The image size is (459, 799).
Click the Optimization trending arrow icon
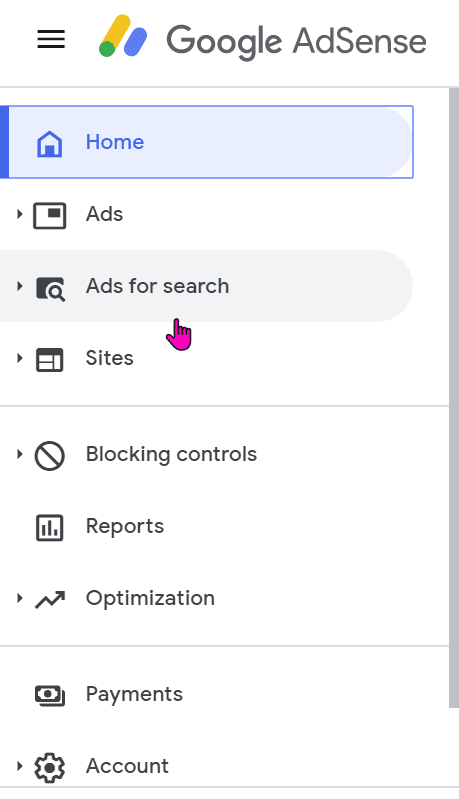(x=49, y=600)
